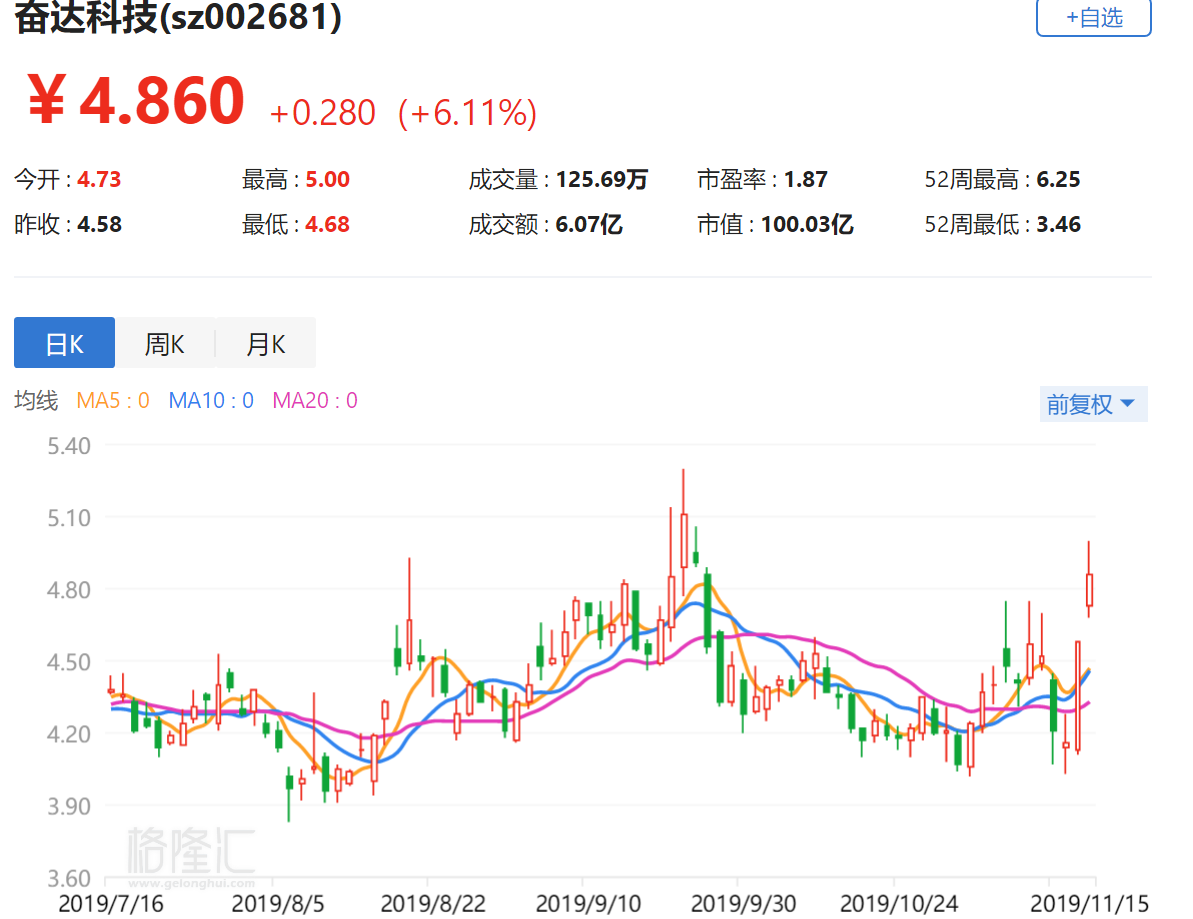The image size is (1193, 919).
Task: Click the percent change (+6.11%)
Action: click(468, 113)
